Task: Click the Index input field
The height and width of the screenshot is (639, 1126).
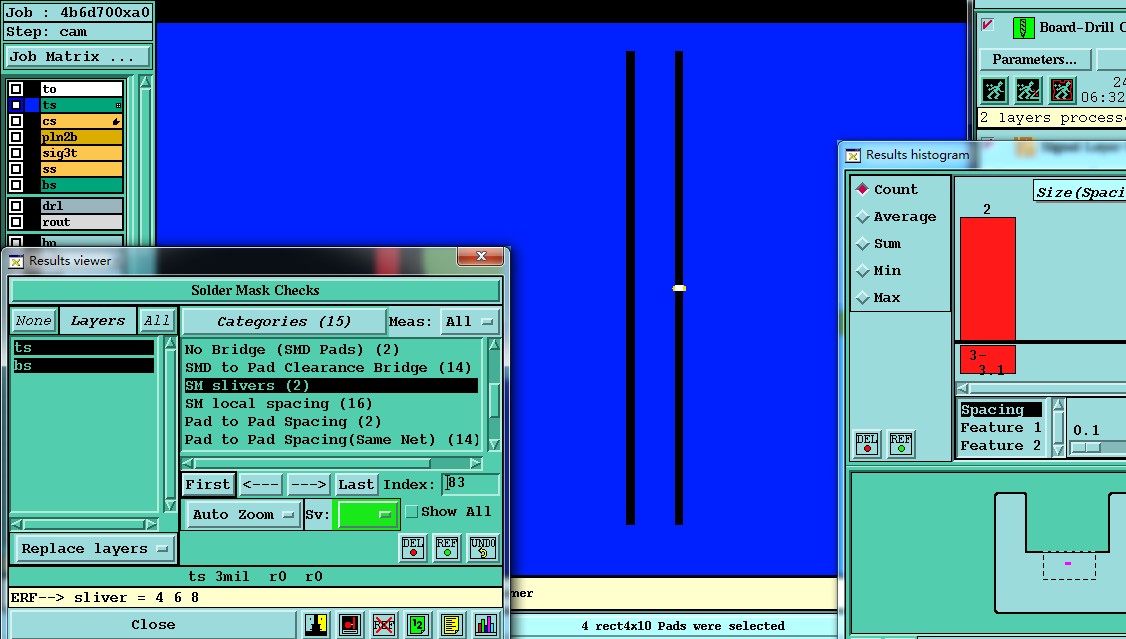Action: point(470,484)
